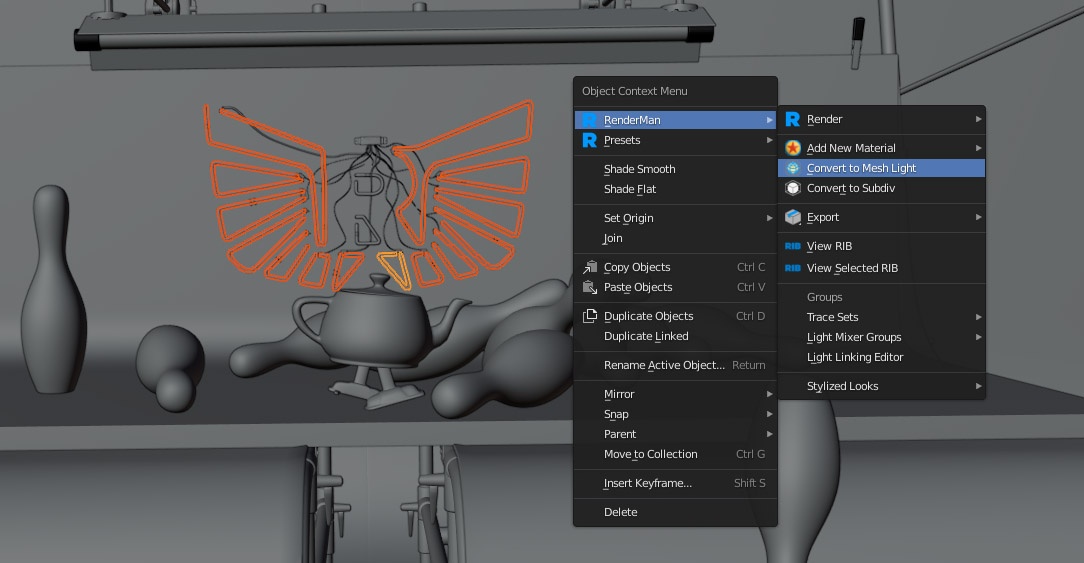Viewport: 1084px width, 563px height.
Task: Click the Convert to Subdiv icon
Action: 793,188
